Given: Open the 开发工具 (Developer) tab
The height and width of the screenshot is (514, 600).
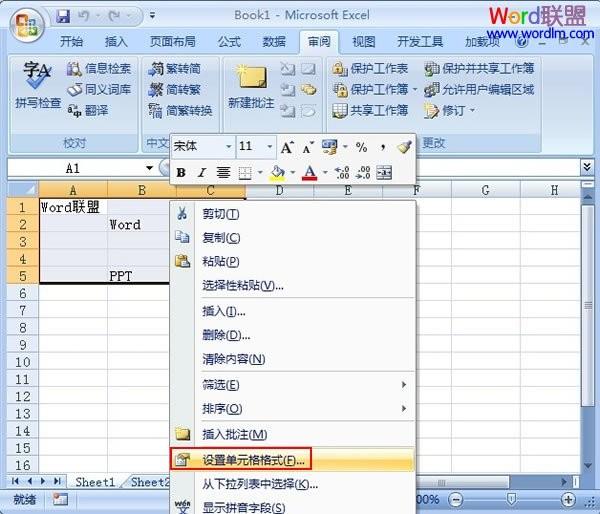Looking at the screenshot, I should coord(420,41).
